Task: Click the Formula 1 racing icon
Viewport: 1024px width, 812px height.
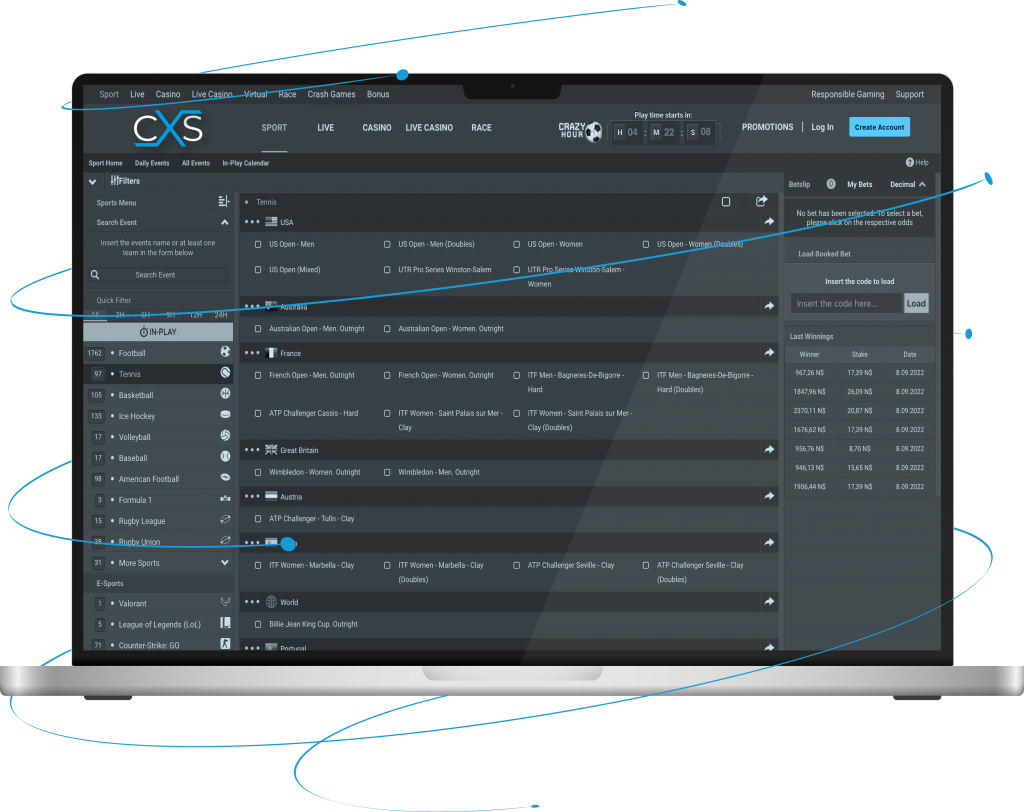Action: pos(225,499)
